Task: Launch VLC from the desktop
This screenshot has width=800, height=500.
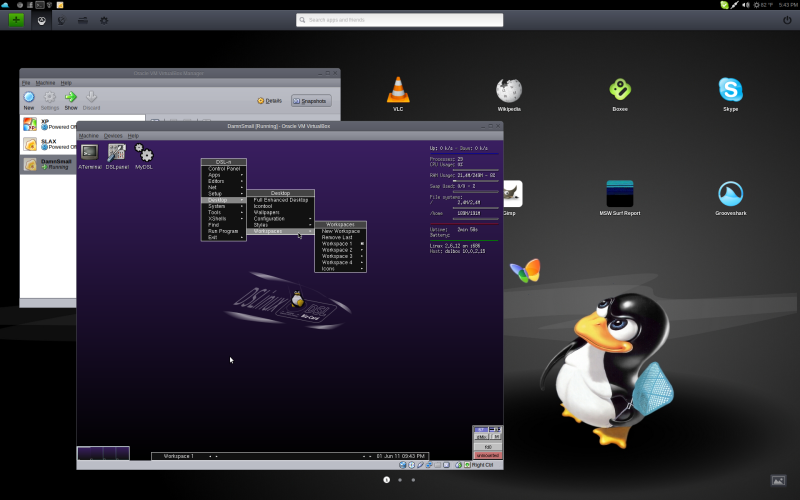Action: coord(398,90)
